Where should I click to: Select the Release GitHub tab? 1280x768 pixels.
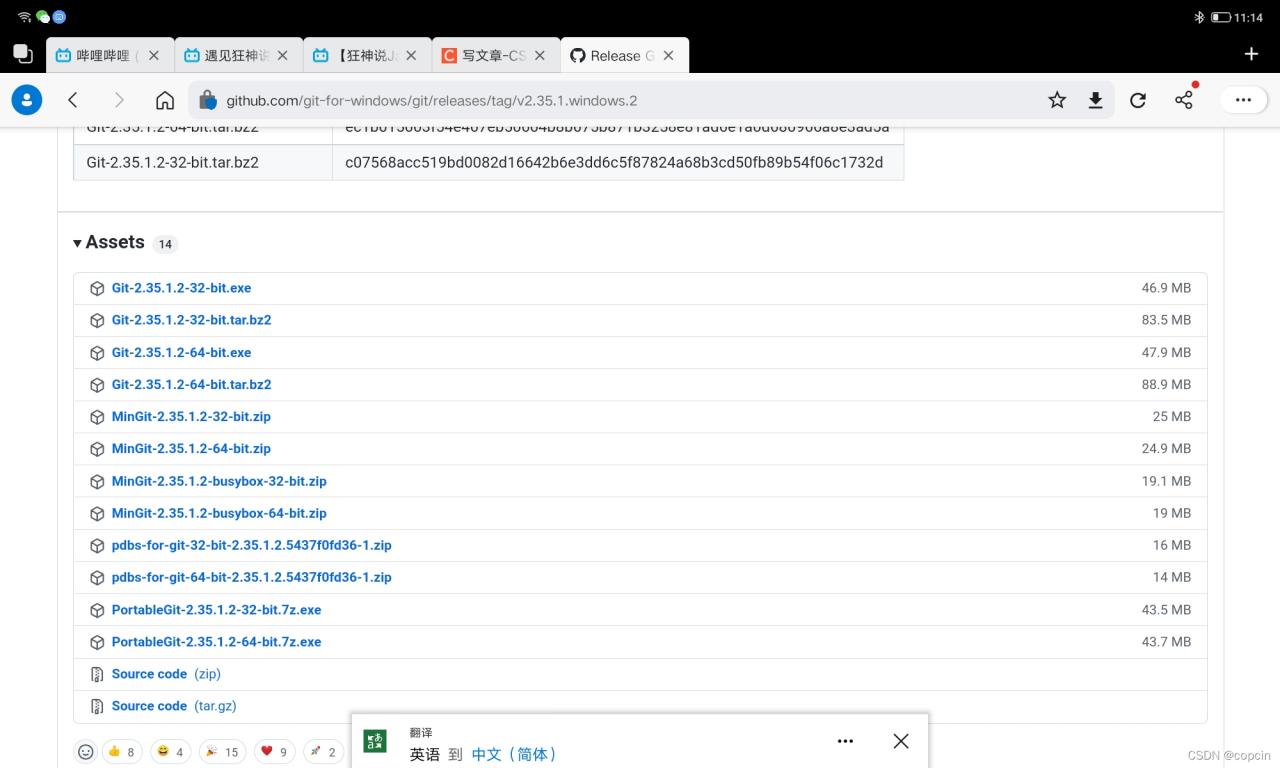pyautogui.click(x=624, y=56)
